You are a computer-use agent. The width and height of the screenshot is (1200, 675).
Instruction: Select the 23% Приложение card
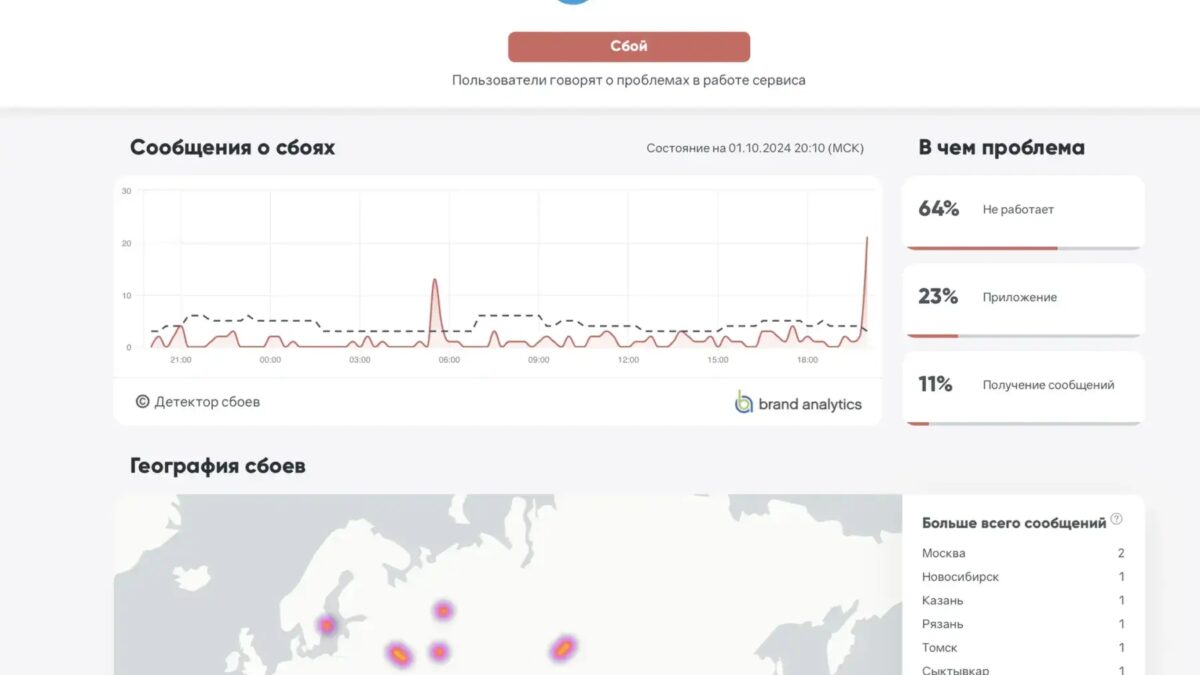click(x=1022, y=298)
